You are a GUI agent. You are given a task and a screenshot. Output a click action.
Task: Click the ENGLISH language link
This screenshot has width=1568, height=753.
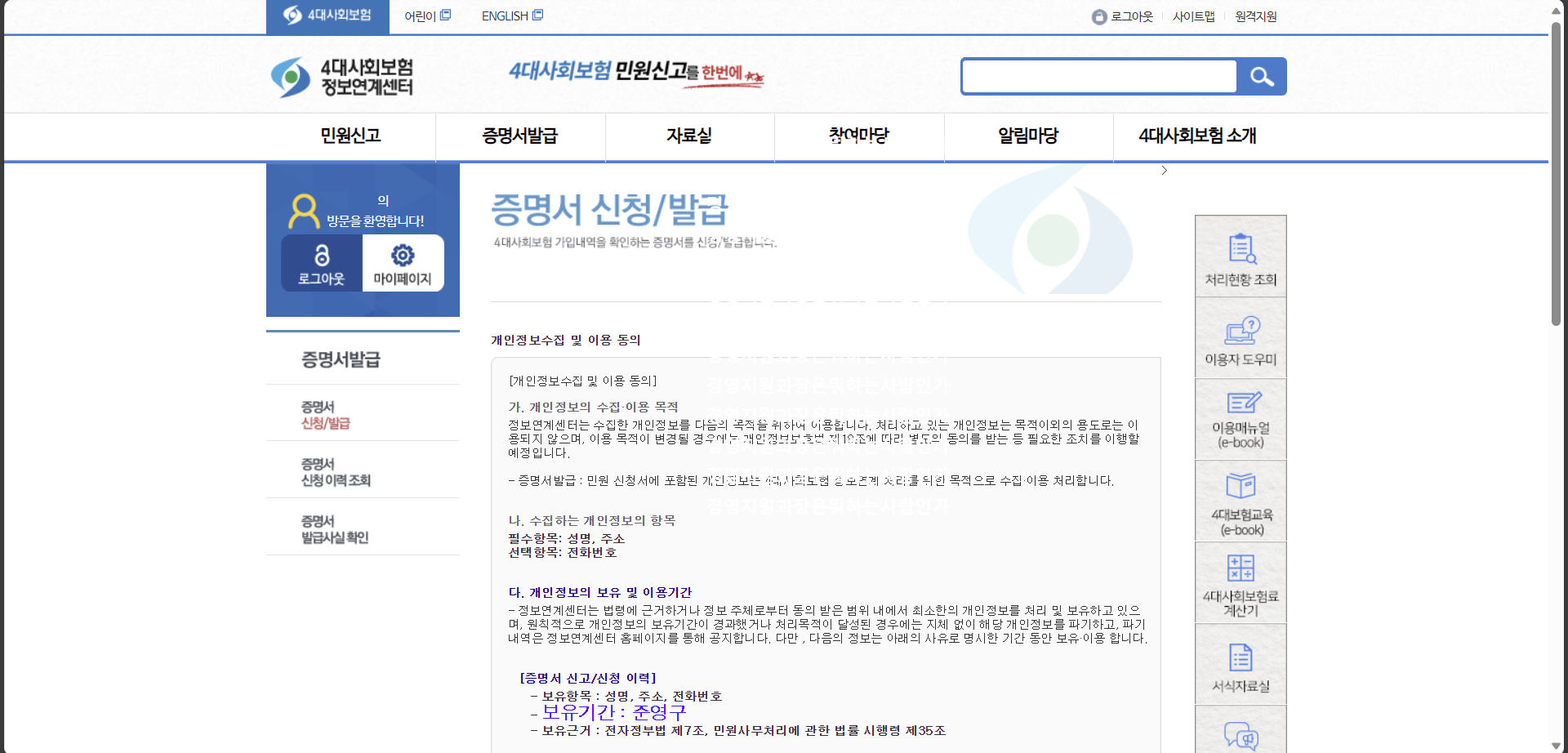coord(503,15)
